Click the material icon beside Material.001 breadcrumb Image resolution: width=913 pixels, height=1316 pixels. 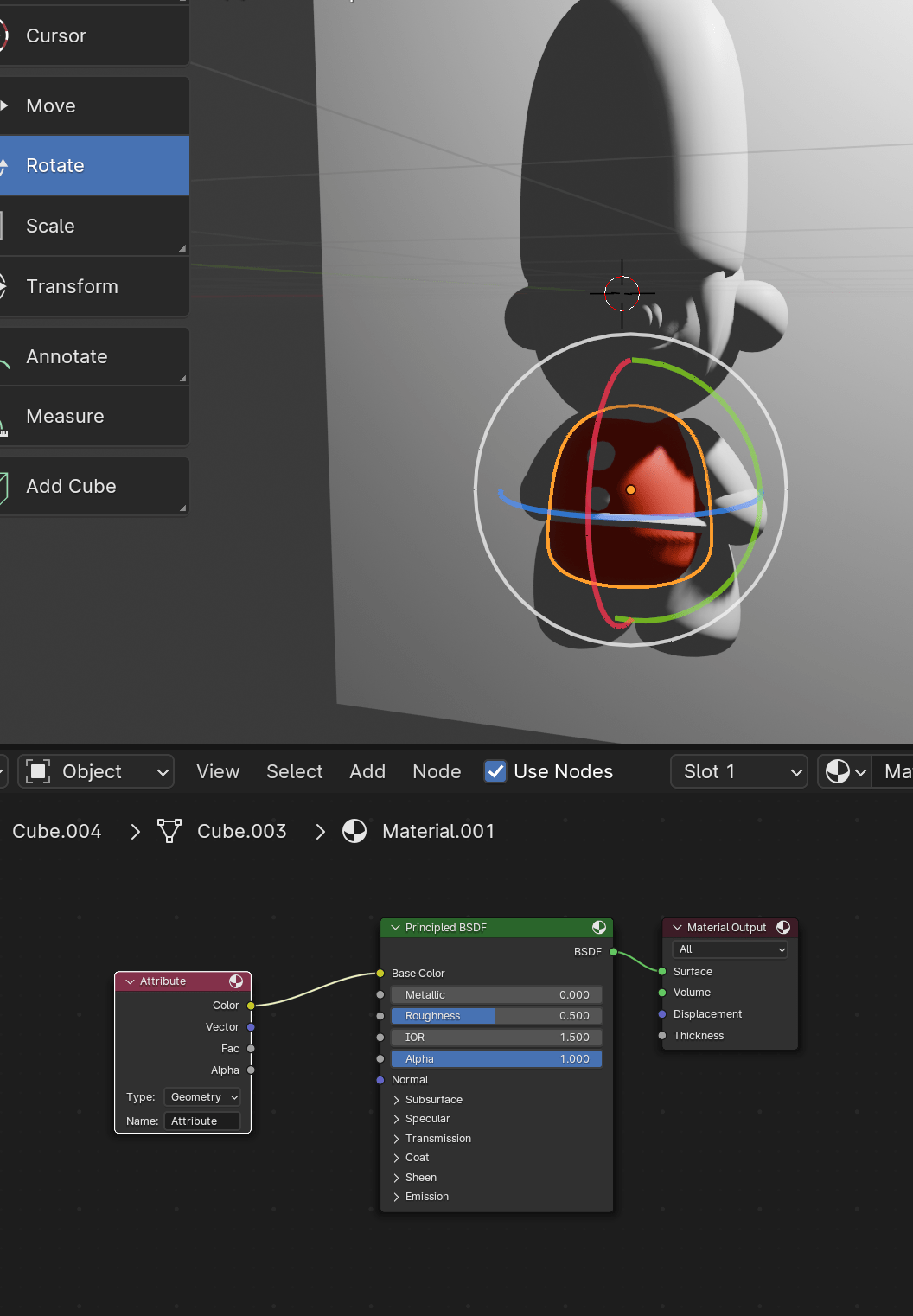pos(355,831)
